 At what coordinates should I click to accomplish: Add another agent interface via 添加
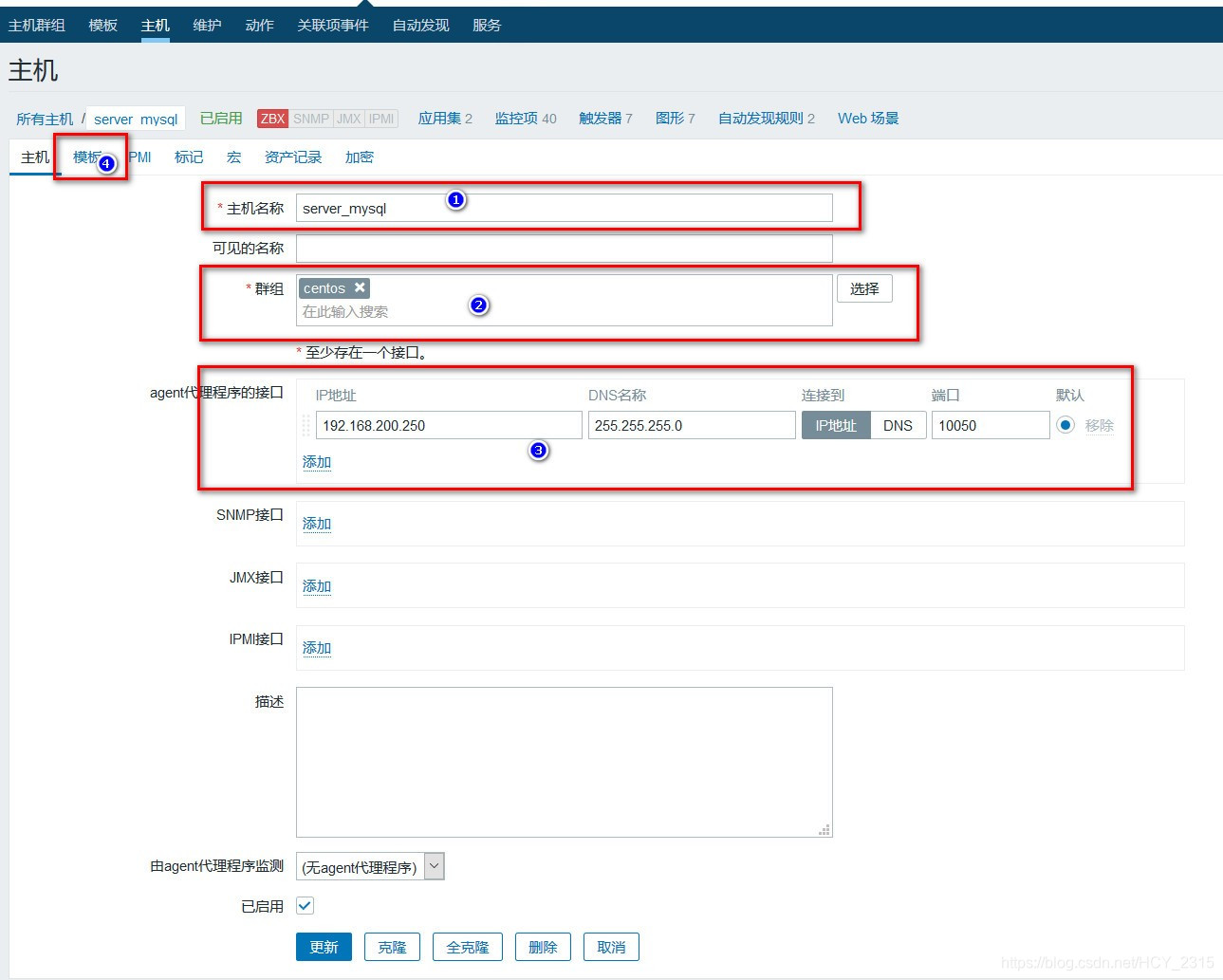coord(317,462)
